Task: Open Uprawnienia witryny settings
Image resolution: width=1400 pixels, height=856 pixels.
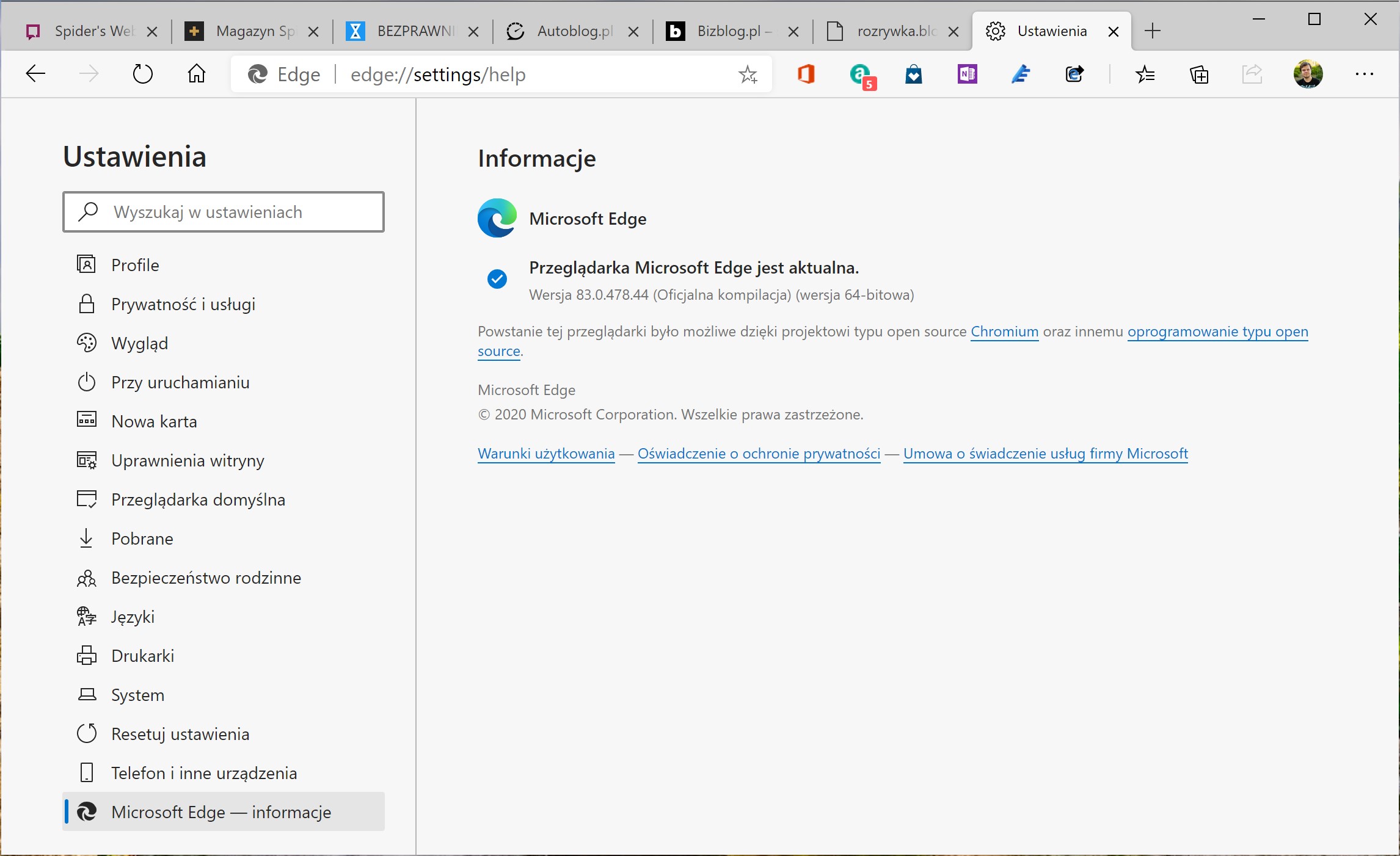Action: pyautogui.click(x=224, y=460)
